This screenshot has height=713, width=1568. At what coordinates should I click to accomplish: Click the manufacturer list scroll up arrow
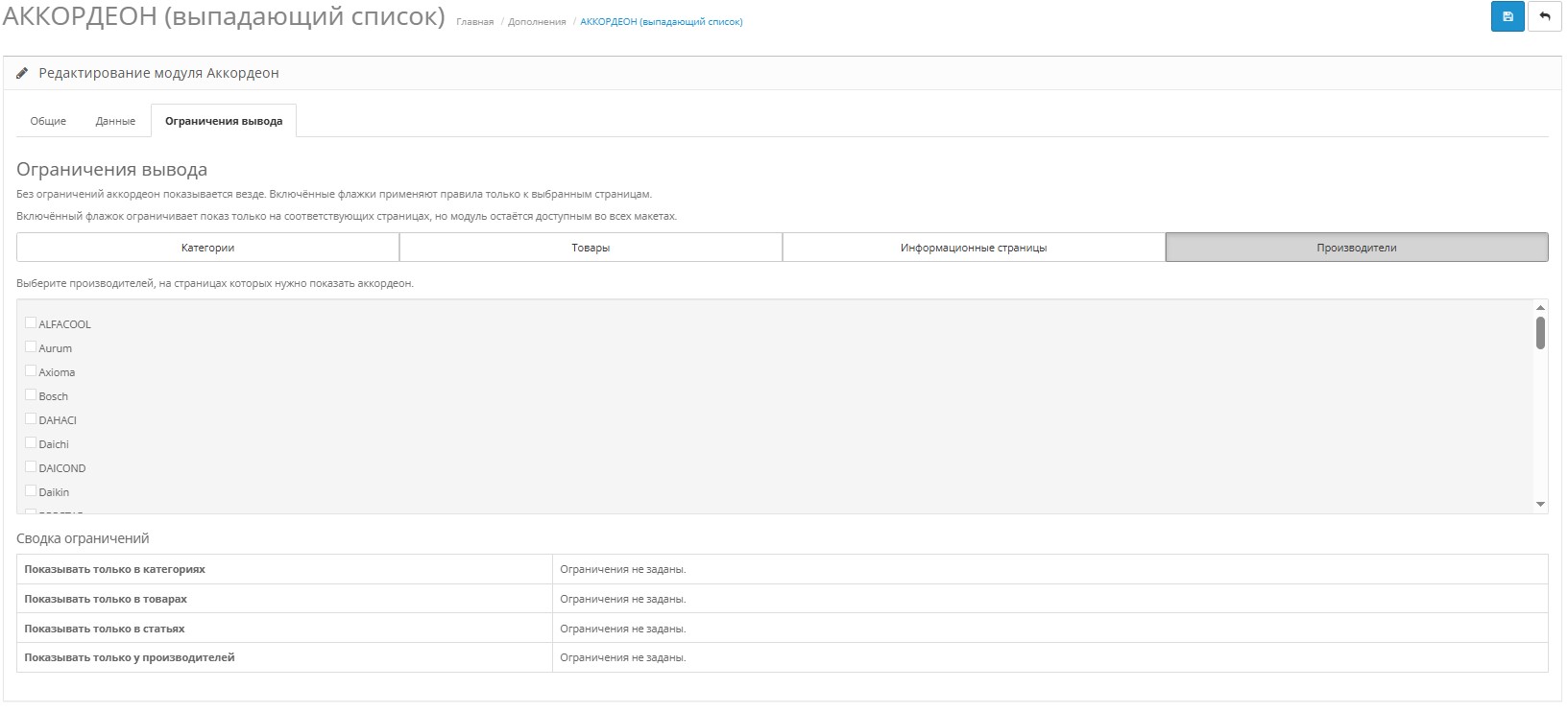point(1540,308)
